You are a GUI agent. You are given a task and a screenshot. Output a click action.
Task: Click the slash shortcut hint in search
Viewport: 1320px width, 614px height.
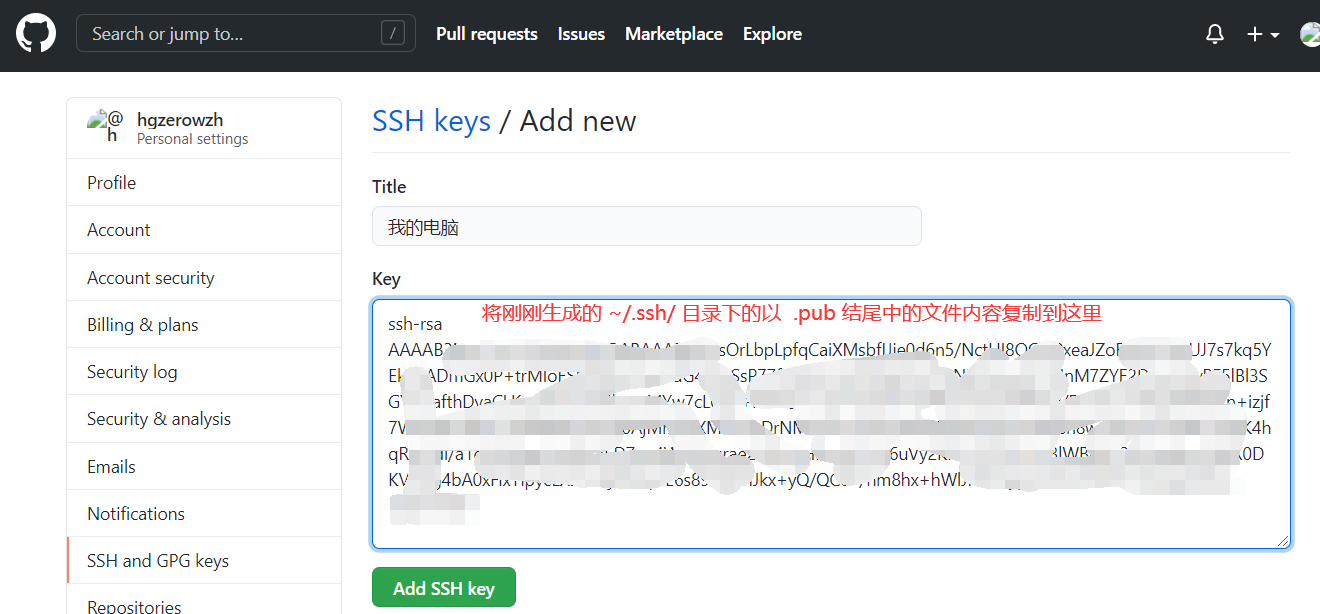[x=392, y=33]
